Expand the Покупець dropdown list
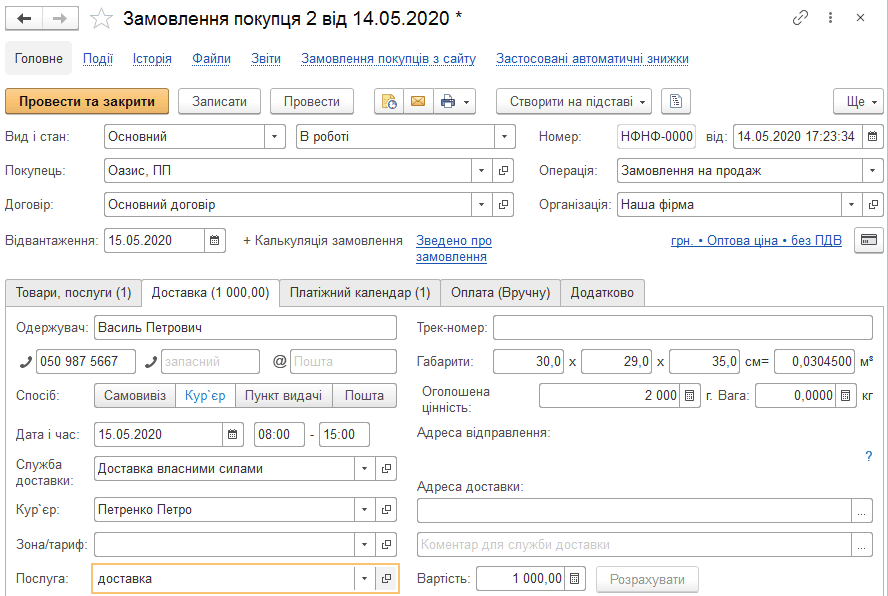 click(481, 171)
